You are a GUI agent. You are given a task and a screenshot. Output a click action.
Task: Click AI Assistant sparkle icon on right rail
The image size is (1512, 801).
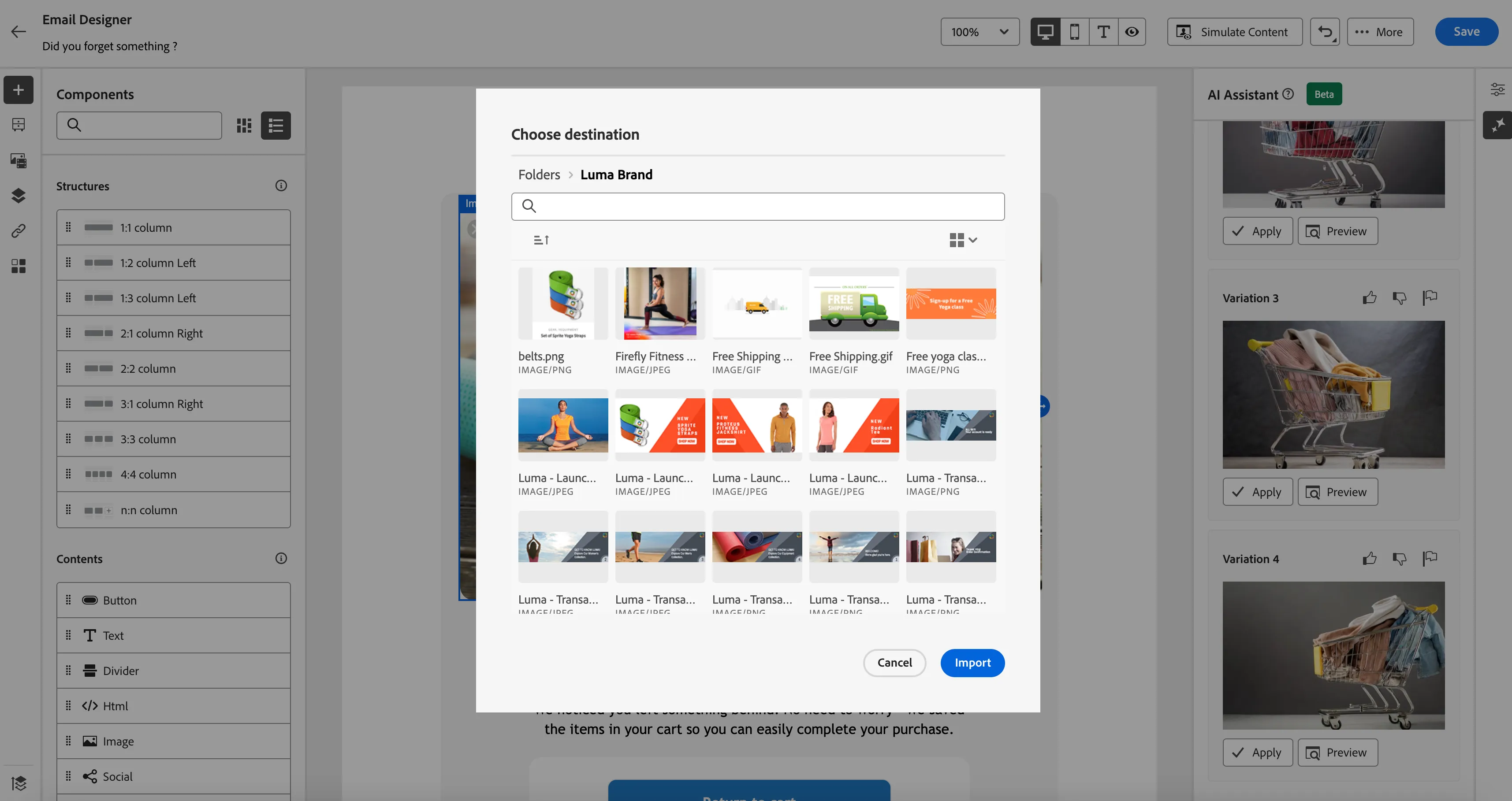coord(1497,125)
